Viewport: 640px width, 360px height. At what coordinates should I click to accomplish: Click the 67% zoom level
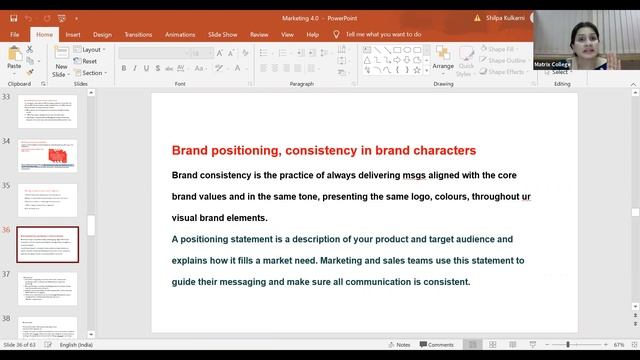619,345
